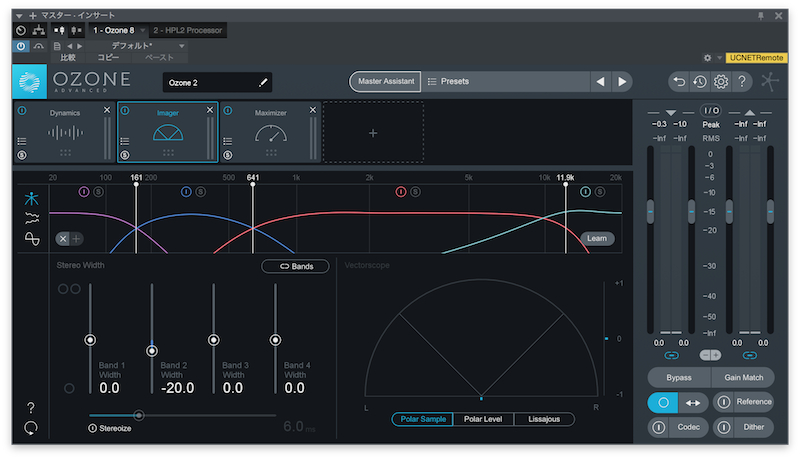
Task: Click the undo arrow icon
Action: (679, 82)
